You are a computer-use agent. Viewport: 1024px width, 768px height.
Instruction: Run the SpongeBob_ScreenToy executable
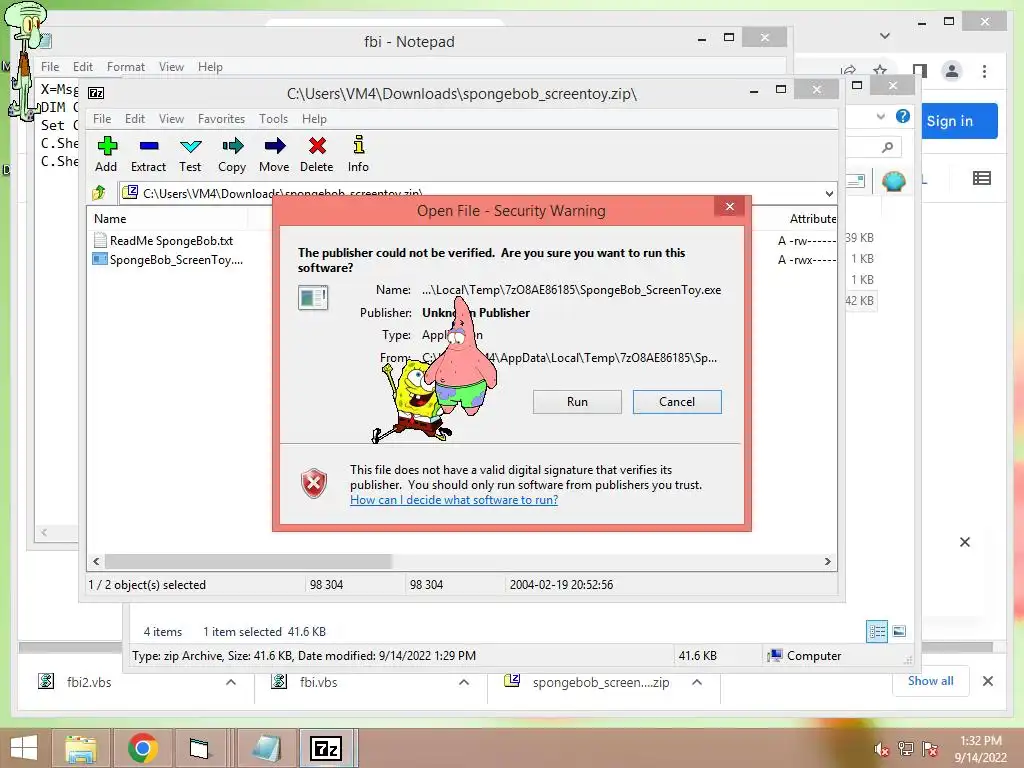[577, 402]
